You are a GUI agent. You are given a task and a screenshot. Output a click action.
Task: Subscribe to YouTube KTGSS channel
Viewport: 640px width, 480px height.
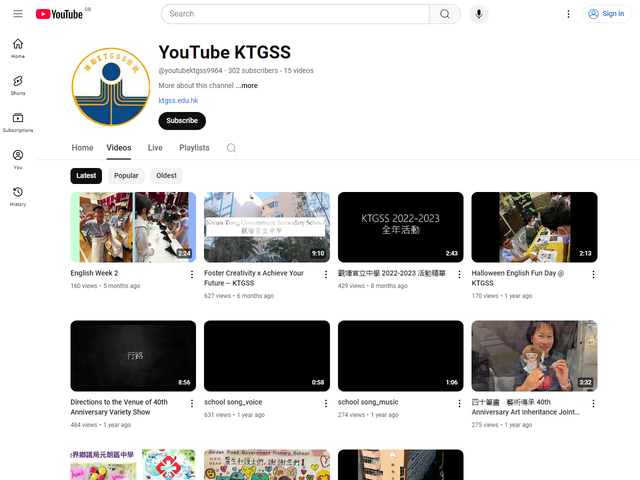[182, 121]
